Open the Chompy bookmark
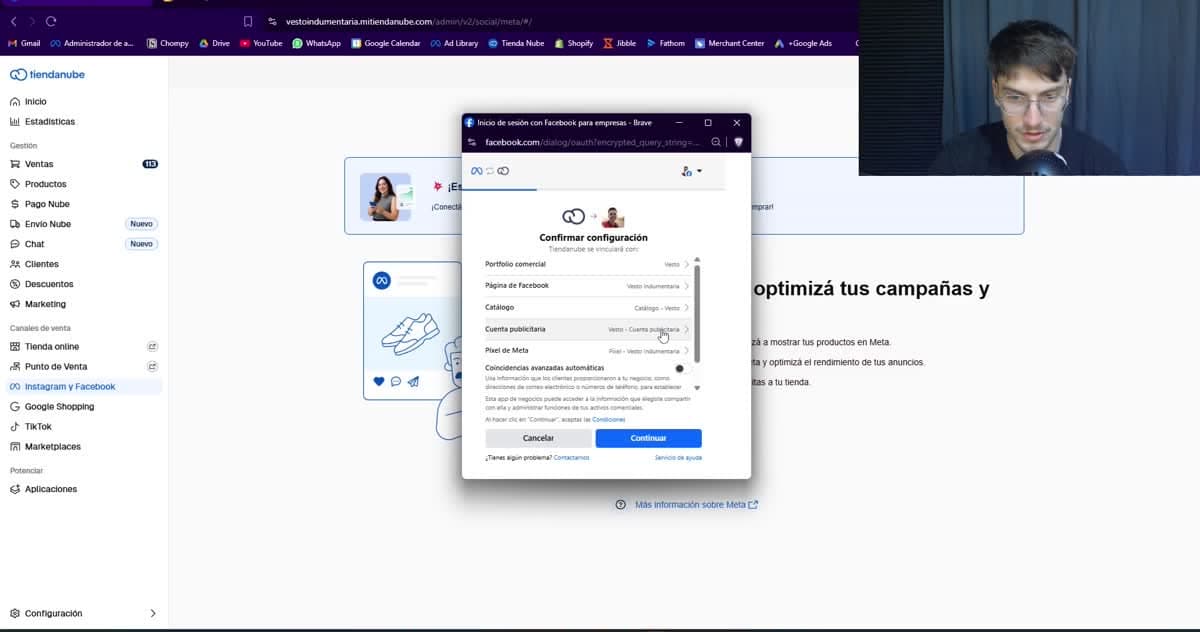 click(167, 43)
